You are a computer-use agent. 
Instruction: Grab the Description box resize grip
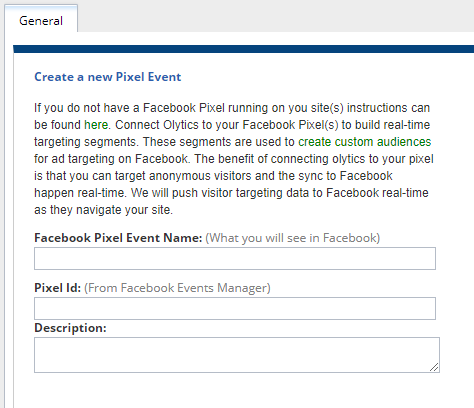434,367
